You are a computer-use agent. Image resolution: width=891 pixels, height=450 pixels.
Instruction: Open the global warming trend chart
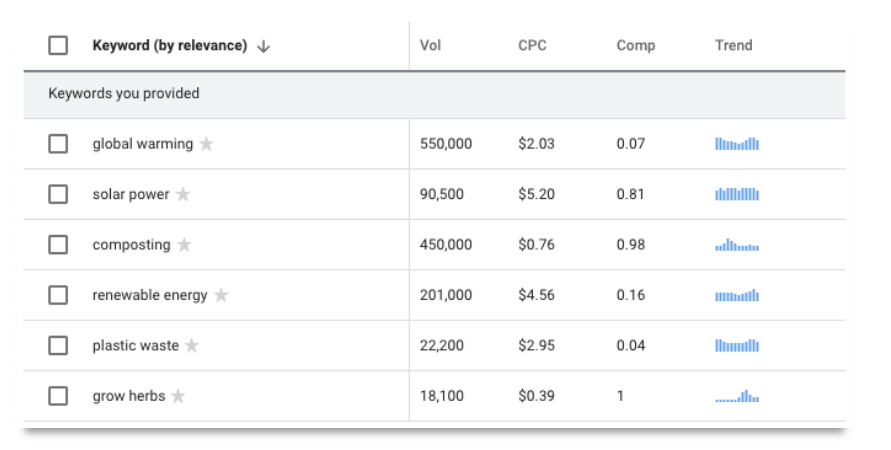737,144
